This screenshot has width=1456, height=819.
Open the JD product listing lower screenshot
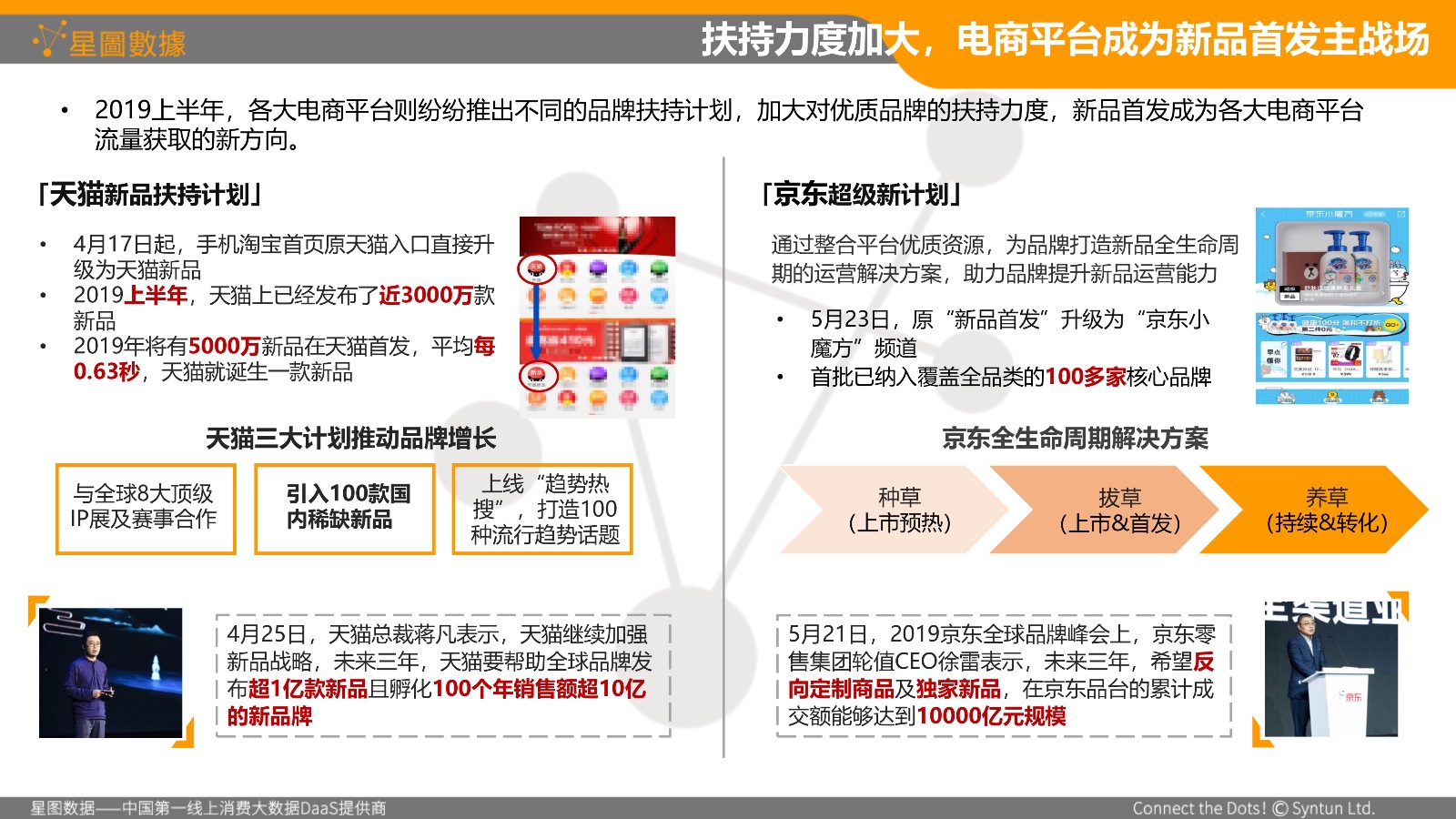point(1332,359)
